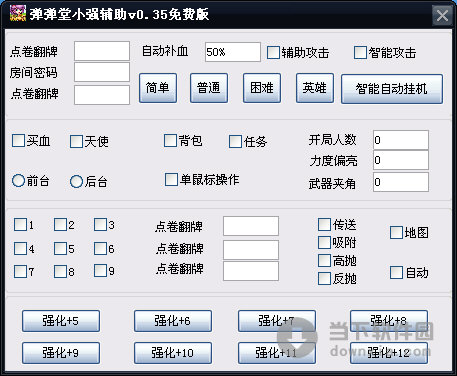Check the 背包 option
This screenshot has width=457, height=376.
pos(170,141)
